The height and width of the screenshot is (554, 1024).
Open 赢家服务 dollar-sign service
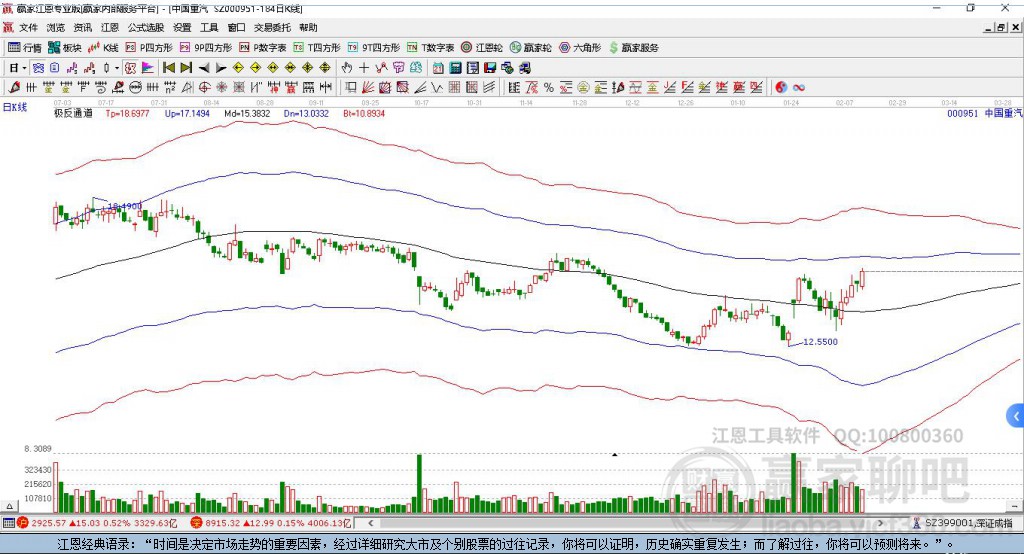[633, 48]
